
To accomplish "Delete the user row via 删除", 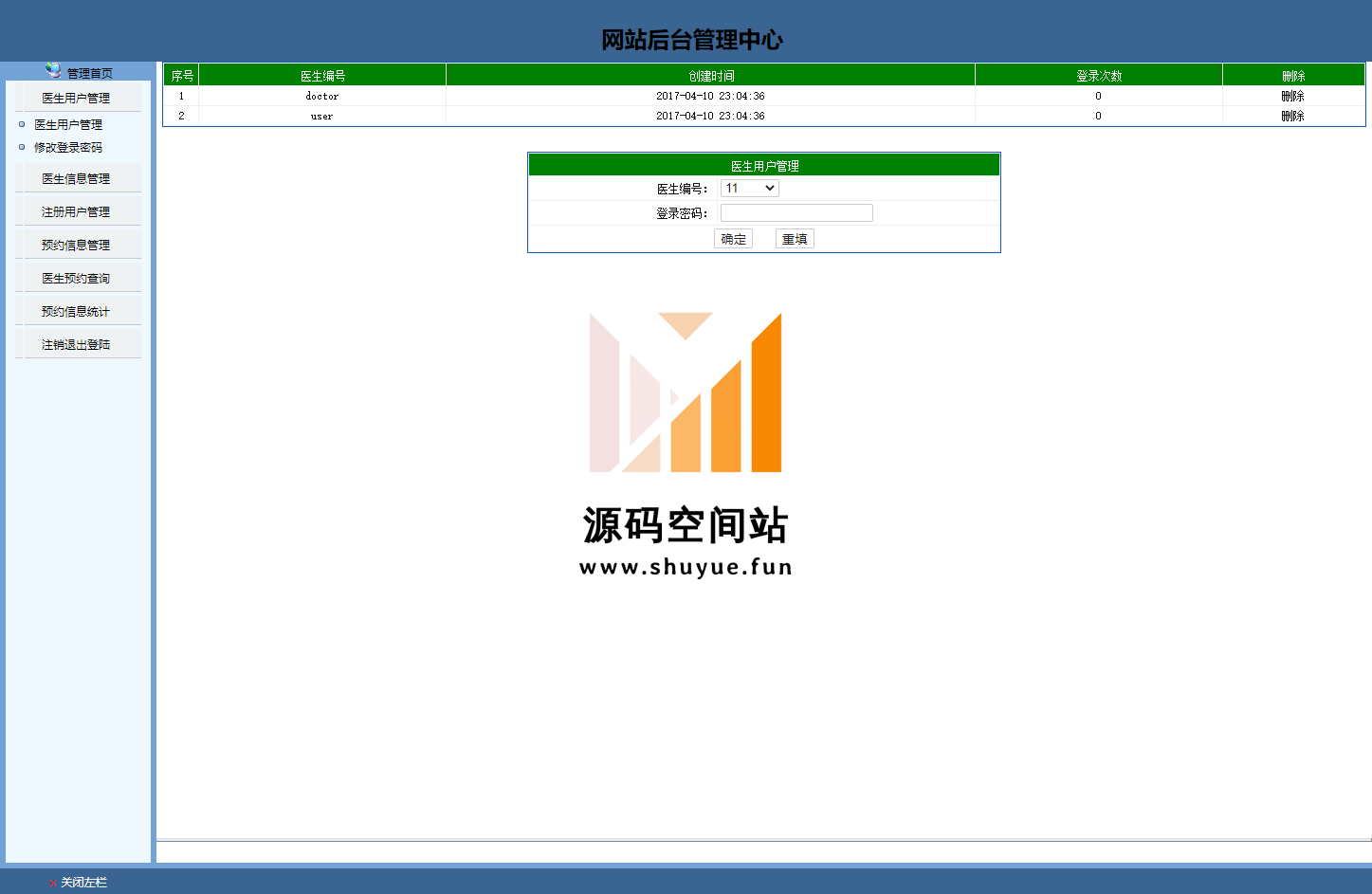I will pos(1292,116).
